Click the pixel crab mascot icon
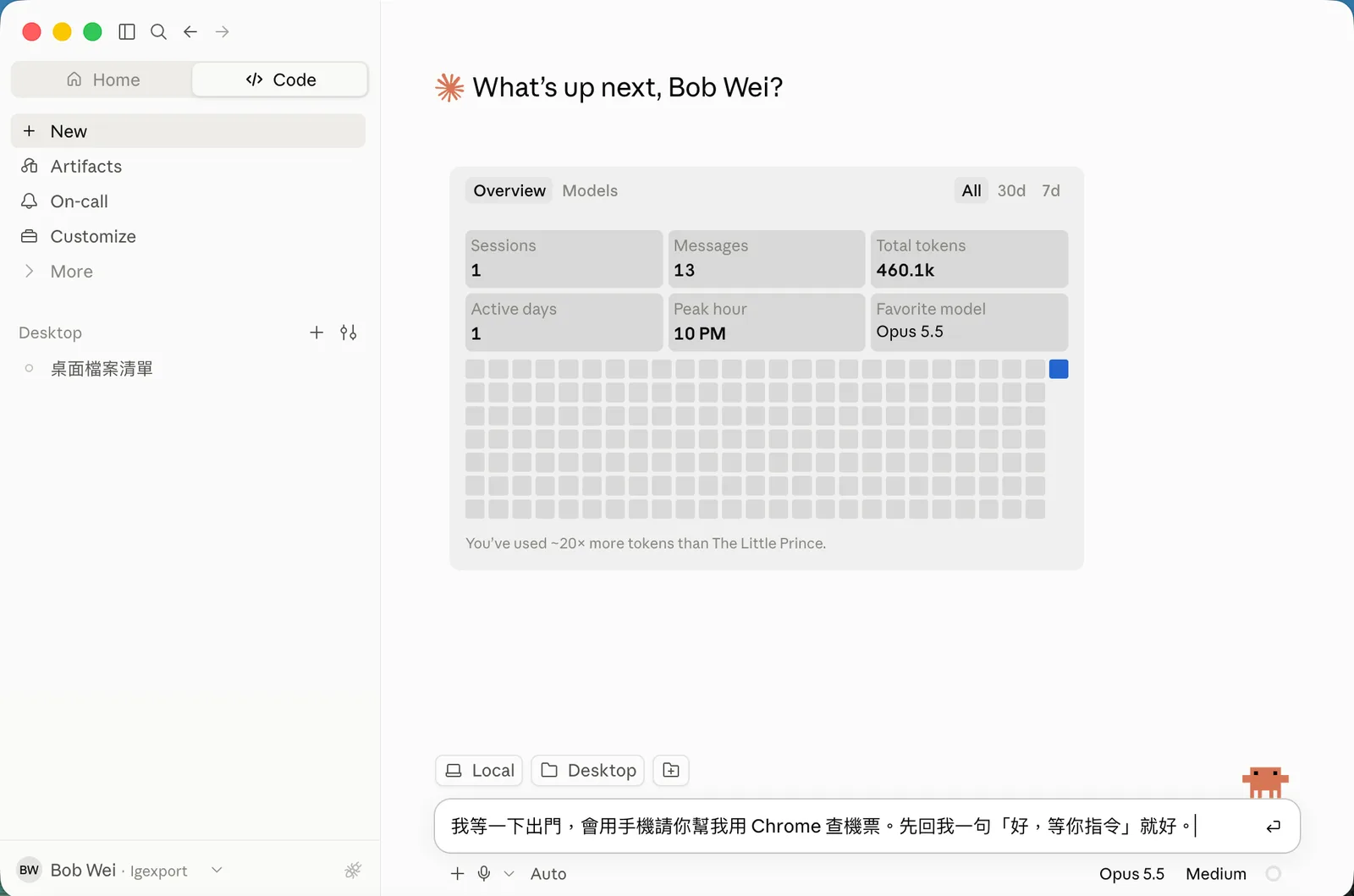The image size is (1354, 896). pyautogui.click(x=1265, y=782)
